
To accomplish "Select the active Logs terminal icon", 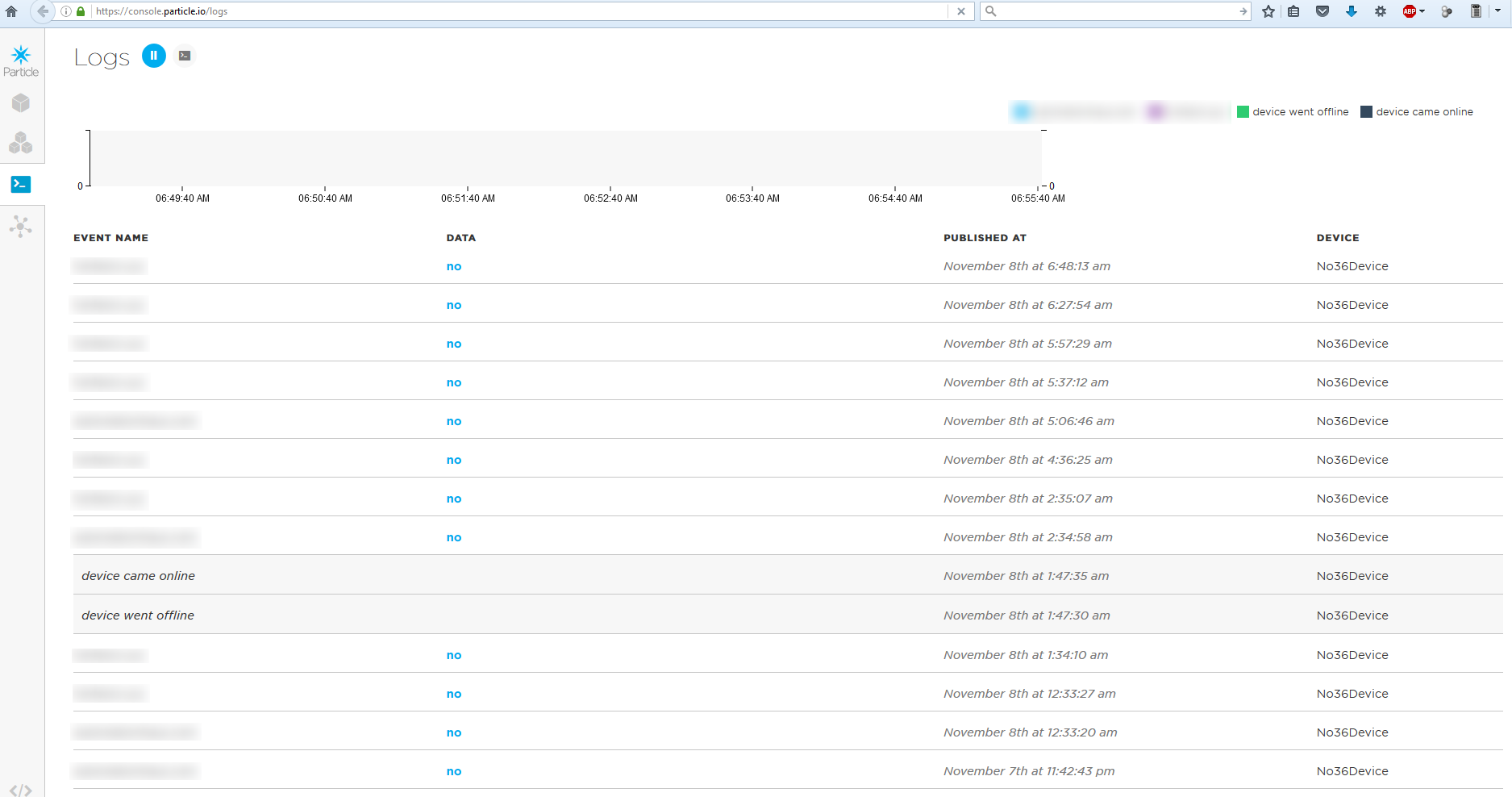I will point(22,184).
